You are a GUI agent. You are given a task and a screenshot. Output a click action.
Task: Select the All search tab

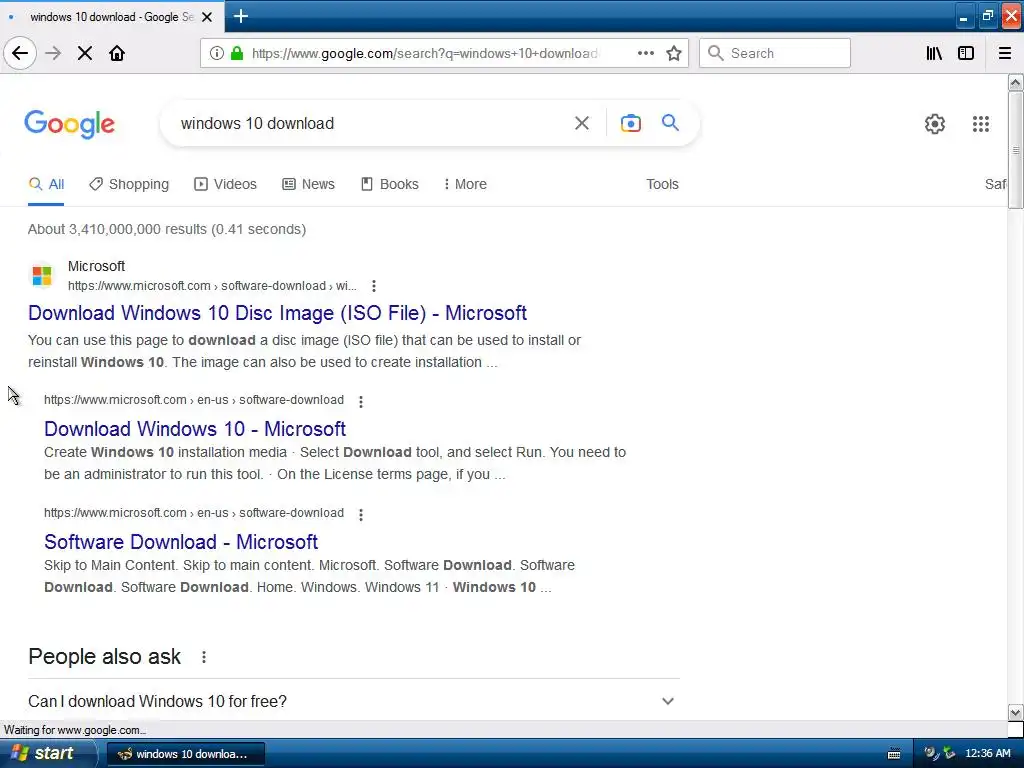pos(46,184)
